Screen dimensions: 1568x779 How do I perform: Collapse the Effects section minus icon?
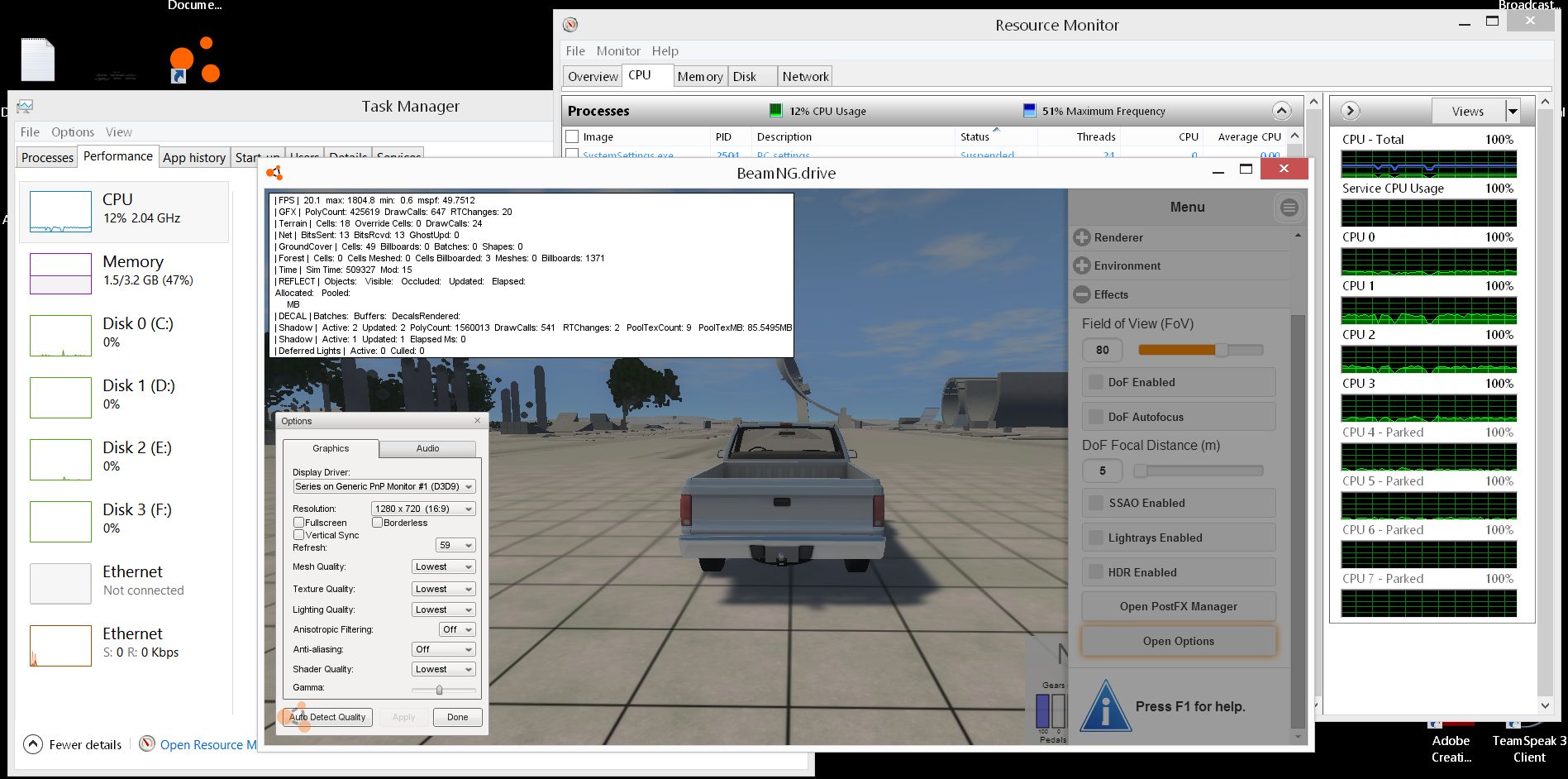[x=1081, y=294]
